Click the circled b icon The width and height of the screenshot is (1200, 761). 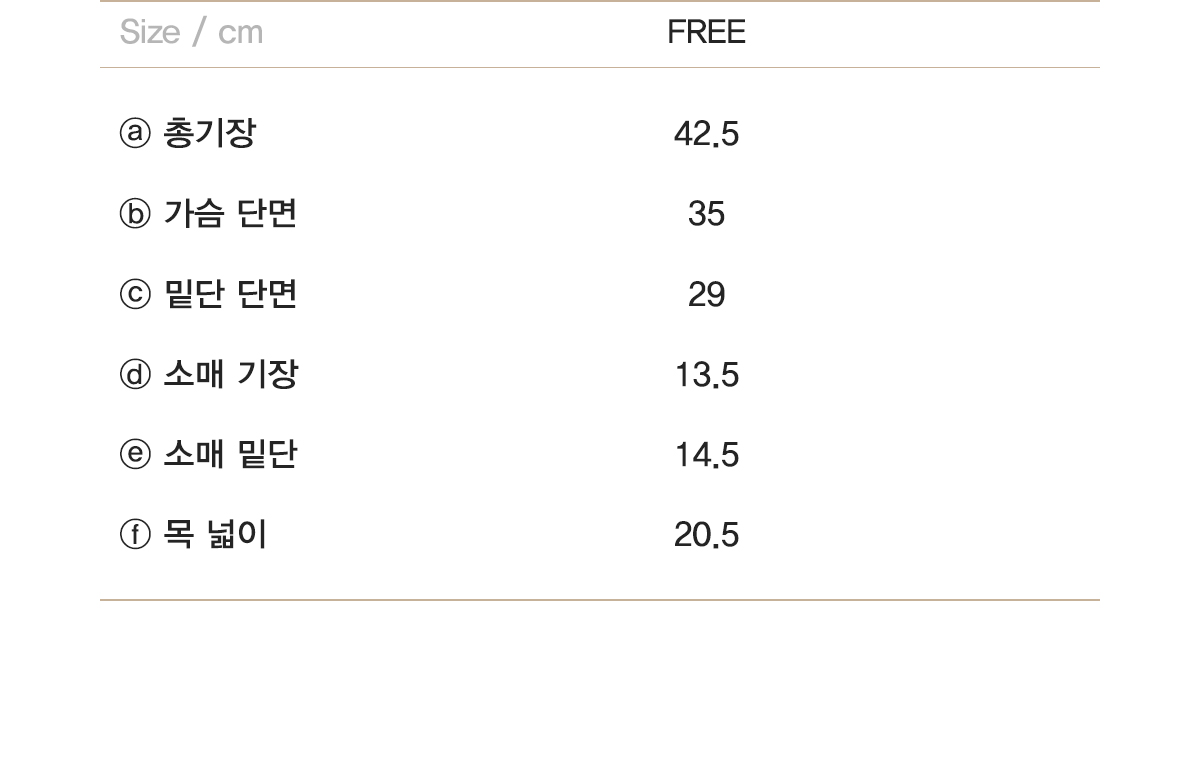[x=135, y=213]
